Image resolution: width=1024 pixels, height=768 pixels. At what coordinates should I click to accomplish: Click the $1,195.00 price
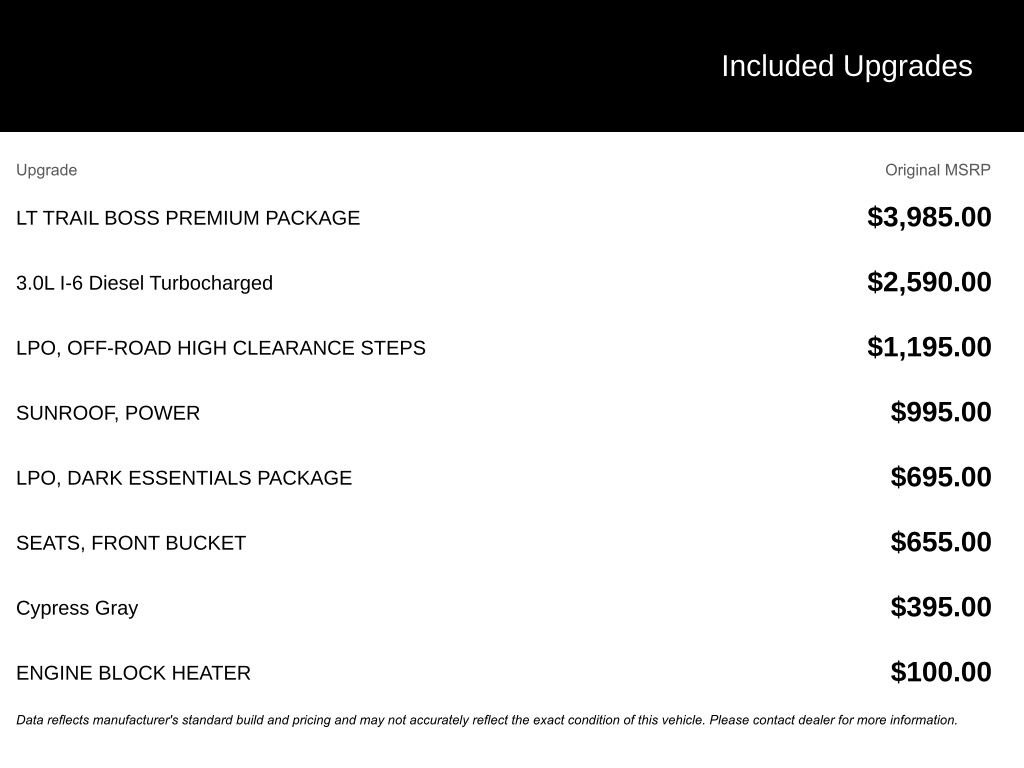pos(929,347)
